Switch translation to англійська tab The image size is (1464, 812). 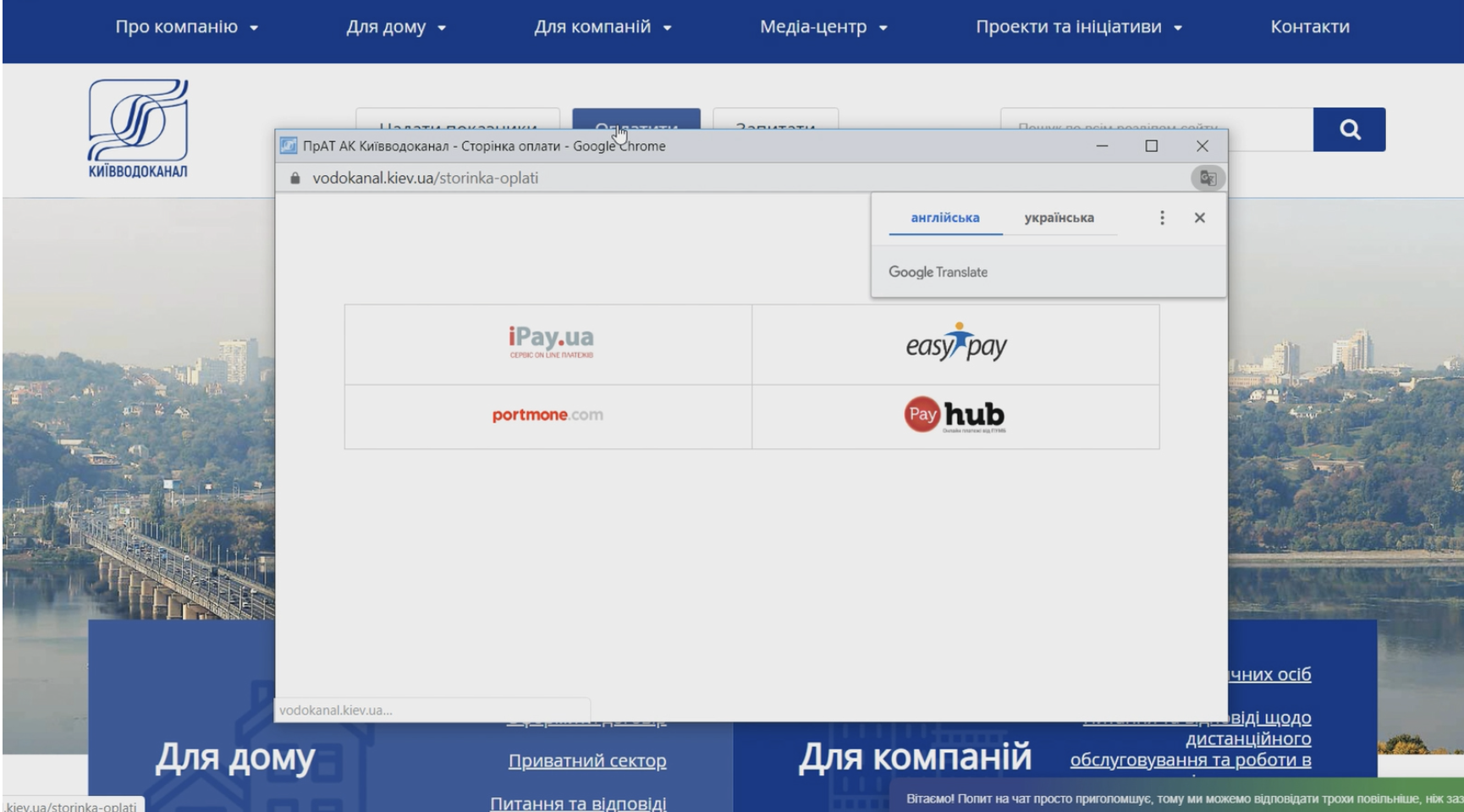coord(945,217)
